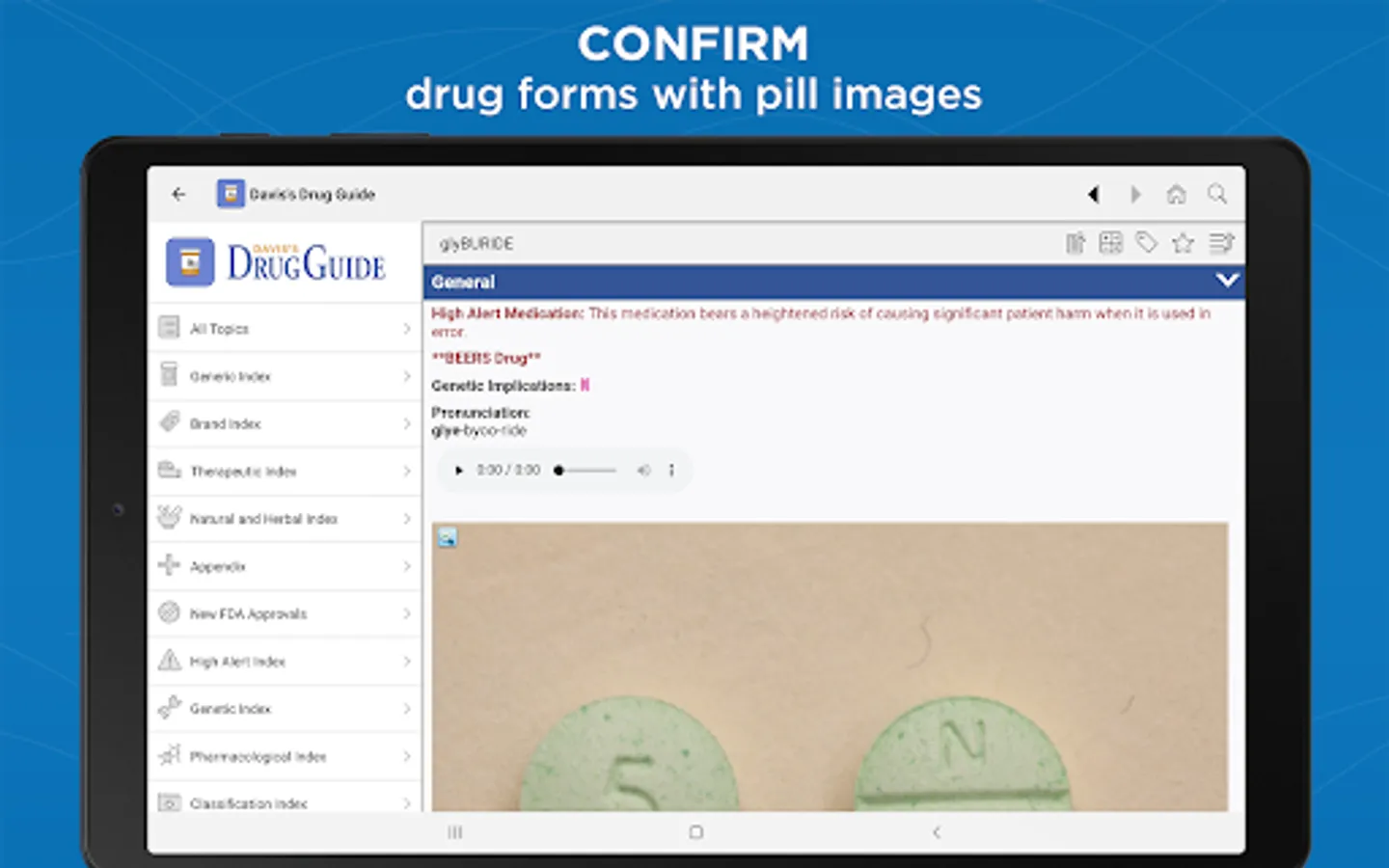The image size is (1389, 868).
Task: Open High Alert Index entry
Action: pos(286,662)
